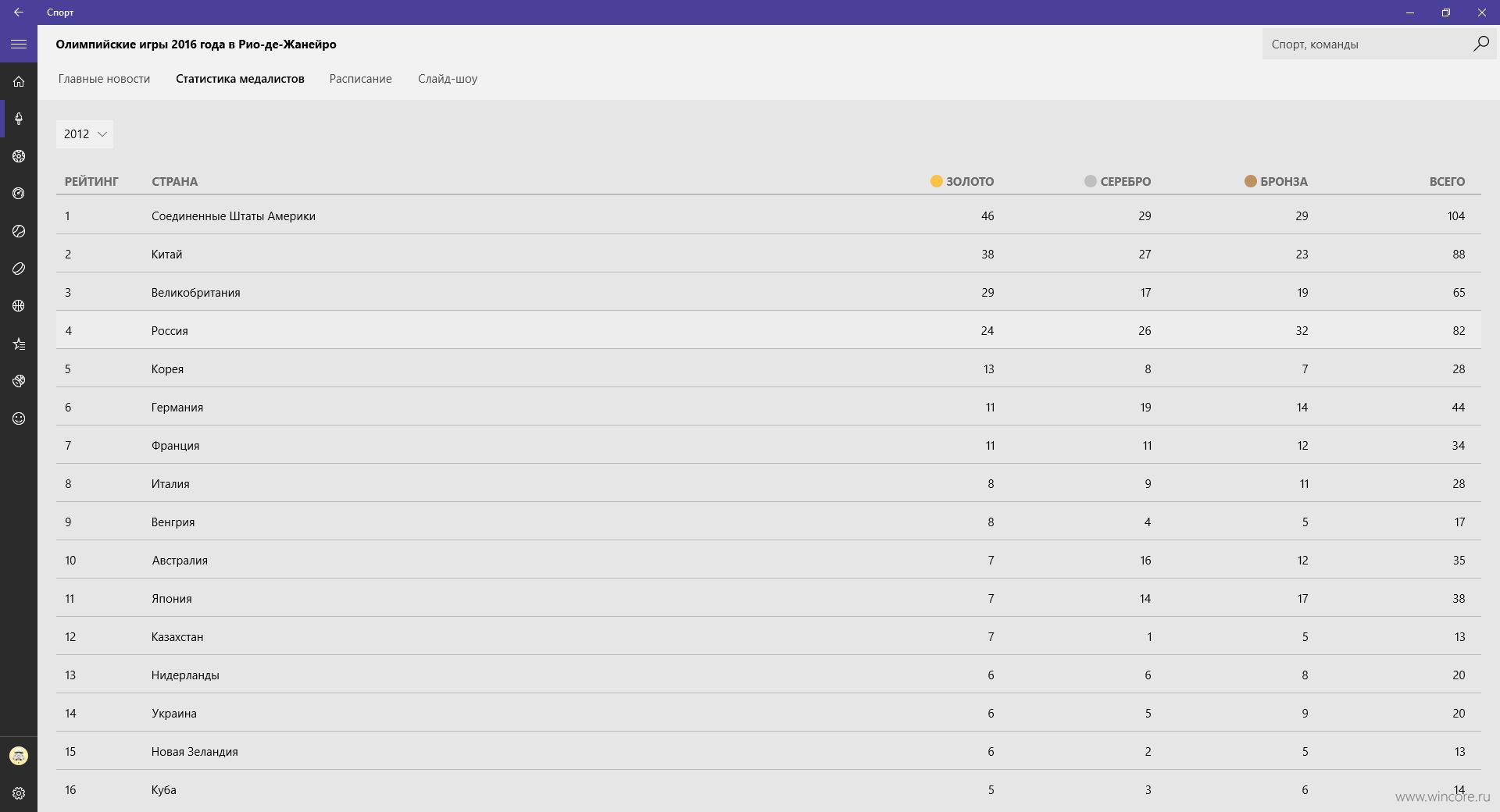Open the soccer ball section in the sidebar
The image size is (1500, 812).
[x=19, y=156]
